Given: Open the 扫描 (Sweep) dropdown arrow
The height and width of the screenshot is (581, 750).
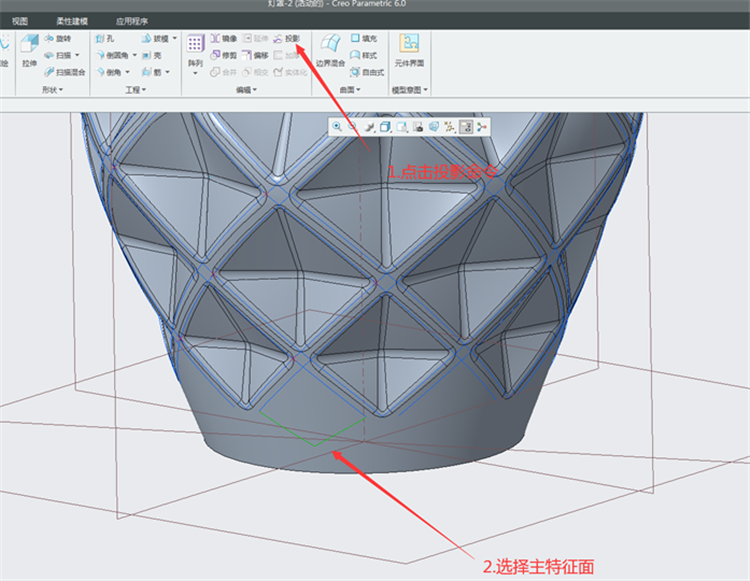Looking at the screenshot, I should [77, 55].
